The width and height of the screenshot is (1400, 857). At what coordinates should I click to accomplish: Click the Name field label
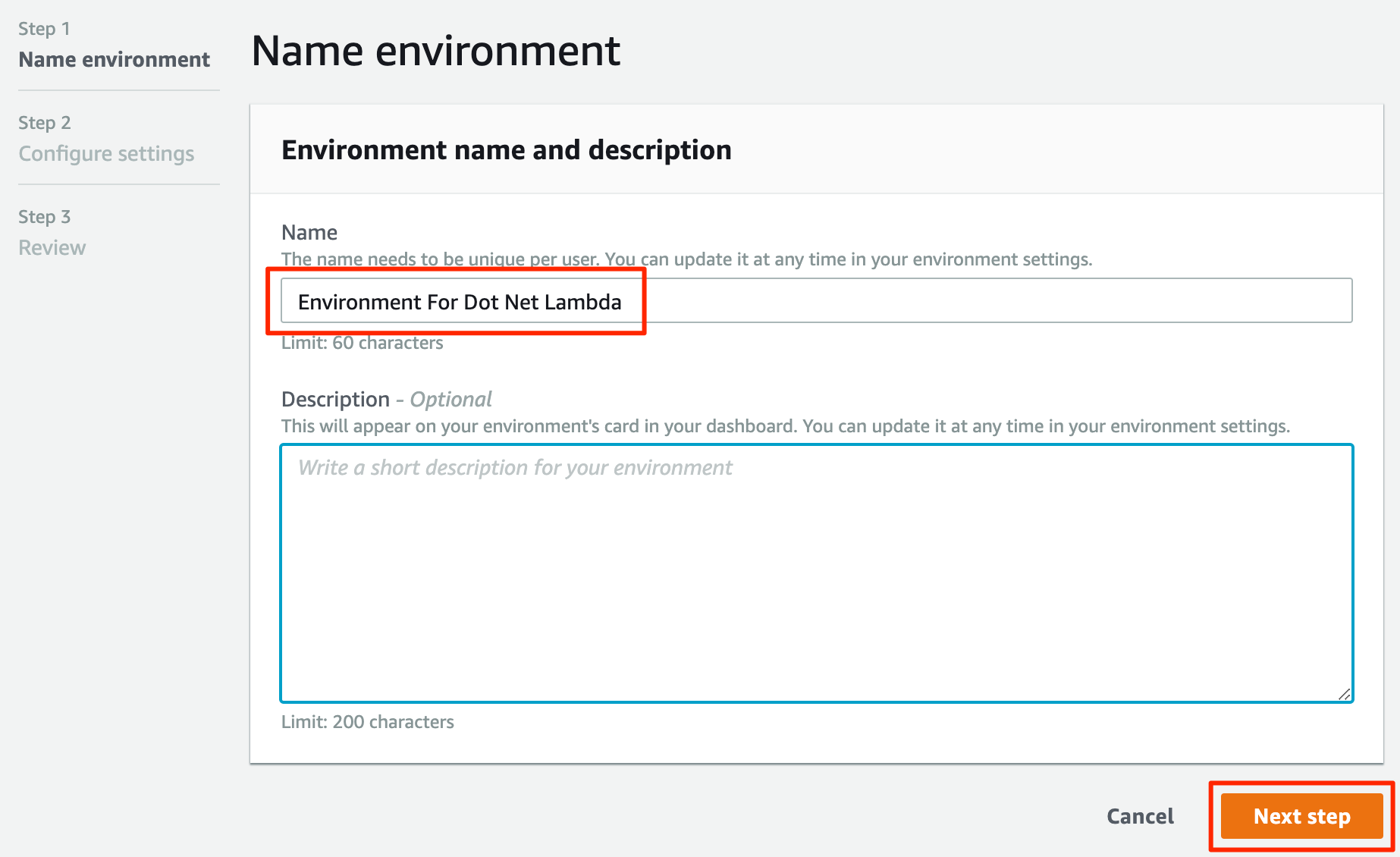309,232
